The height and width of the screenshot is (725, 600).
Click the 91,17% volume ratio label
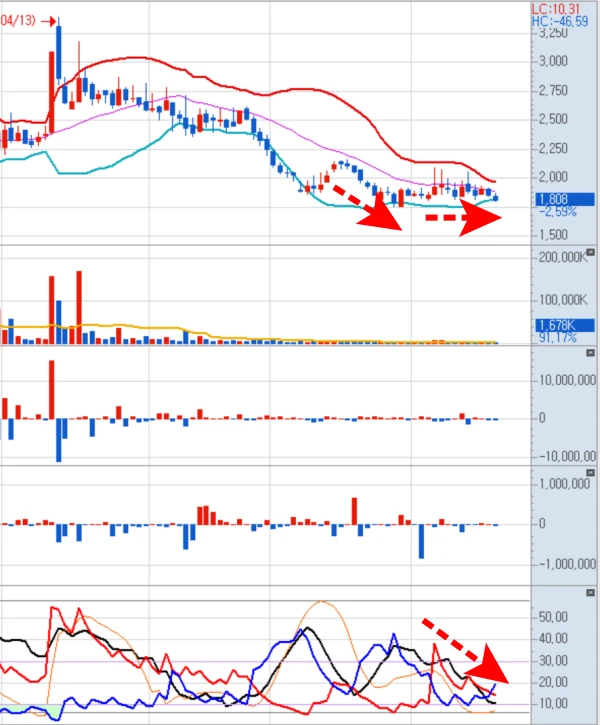coord(558,338)
